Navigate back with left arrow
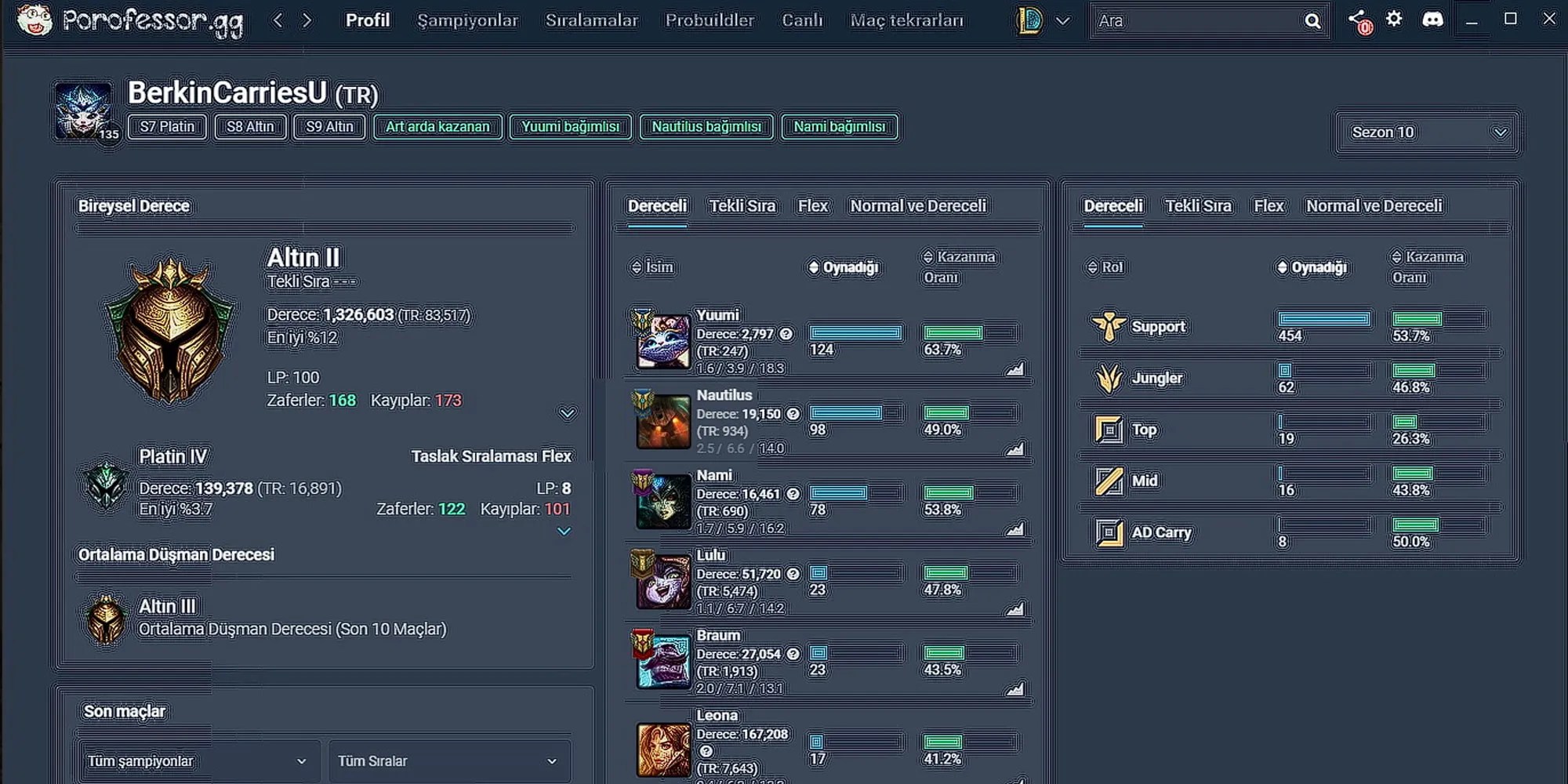 (x=278, y=20)
